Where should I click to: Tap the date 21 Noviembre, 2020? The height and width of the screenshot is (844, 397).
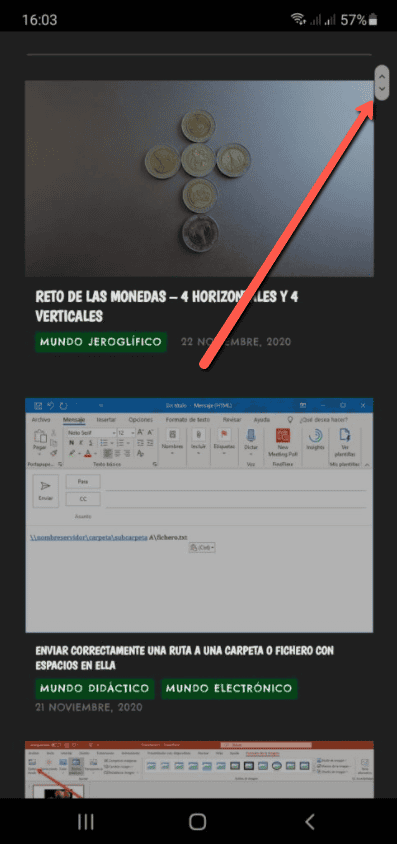[x=89, y=707]
